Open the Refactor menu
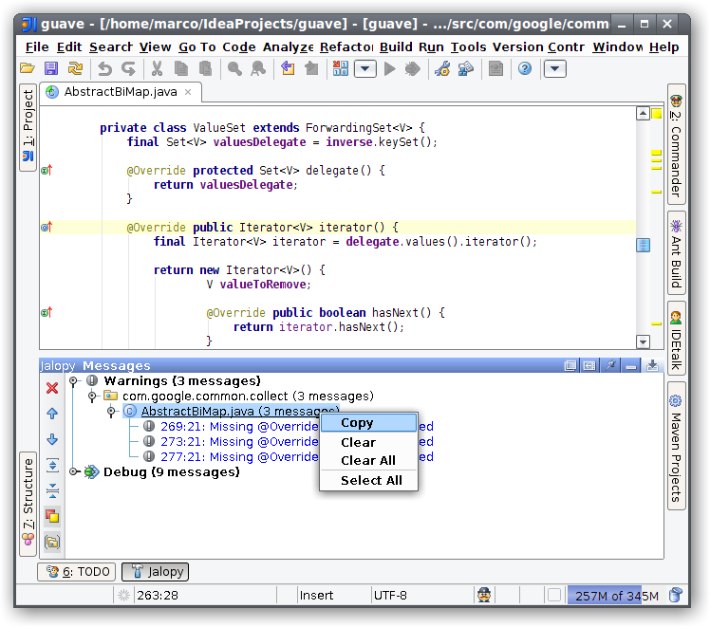The image size is (710, 627). coord(346,47)
